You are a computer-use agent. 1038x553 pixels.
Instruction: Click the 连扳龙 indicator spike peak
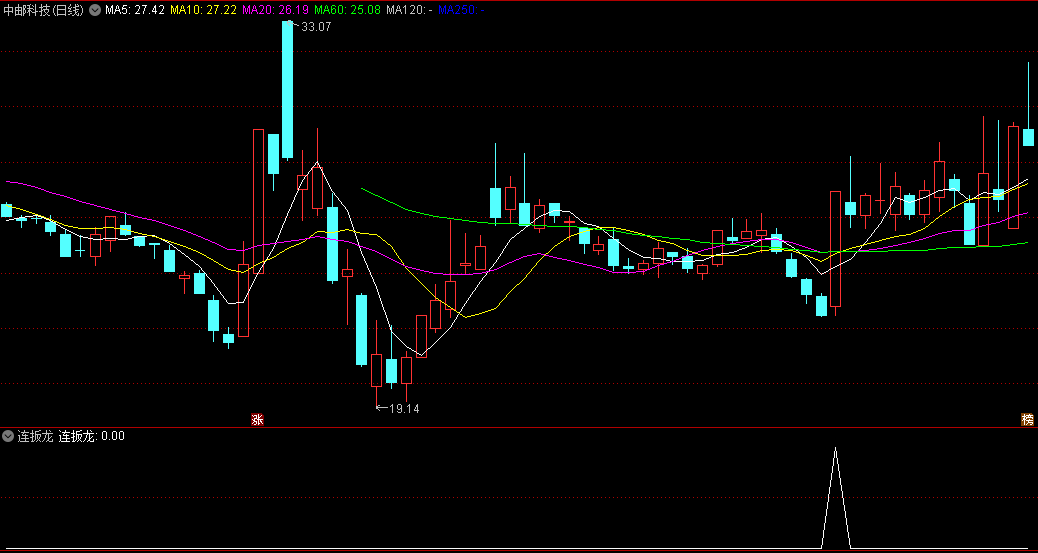click(835, 448)
